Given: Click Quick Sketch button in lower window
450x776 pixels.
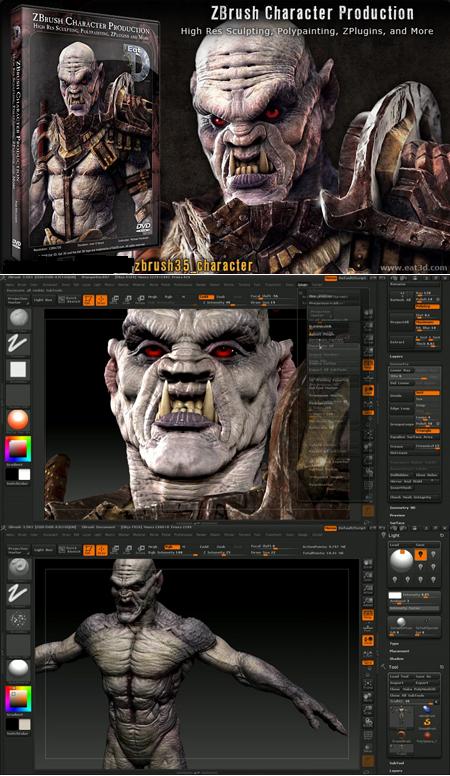Looking at the screenshot, I should pos(69,549).
